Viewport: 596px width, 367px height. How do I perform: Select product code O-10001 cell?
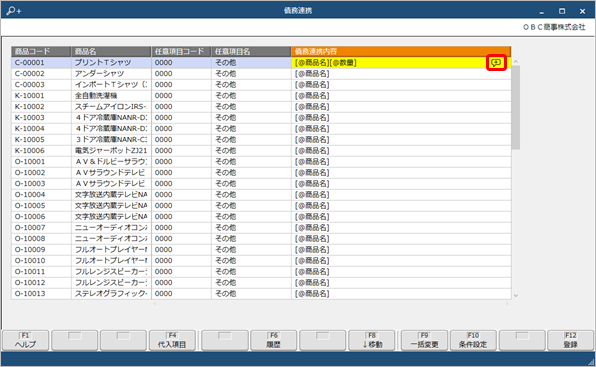(41, 162)
